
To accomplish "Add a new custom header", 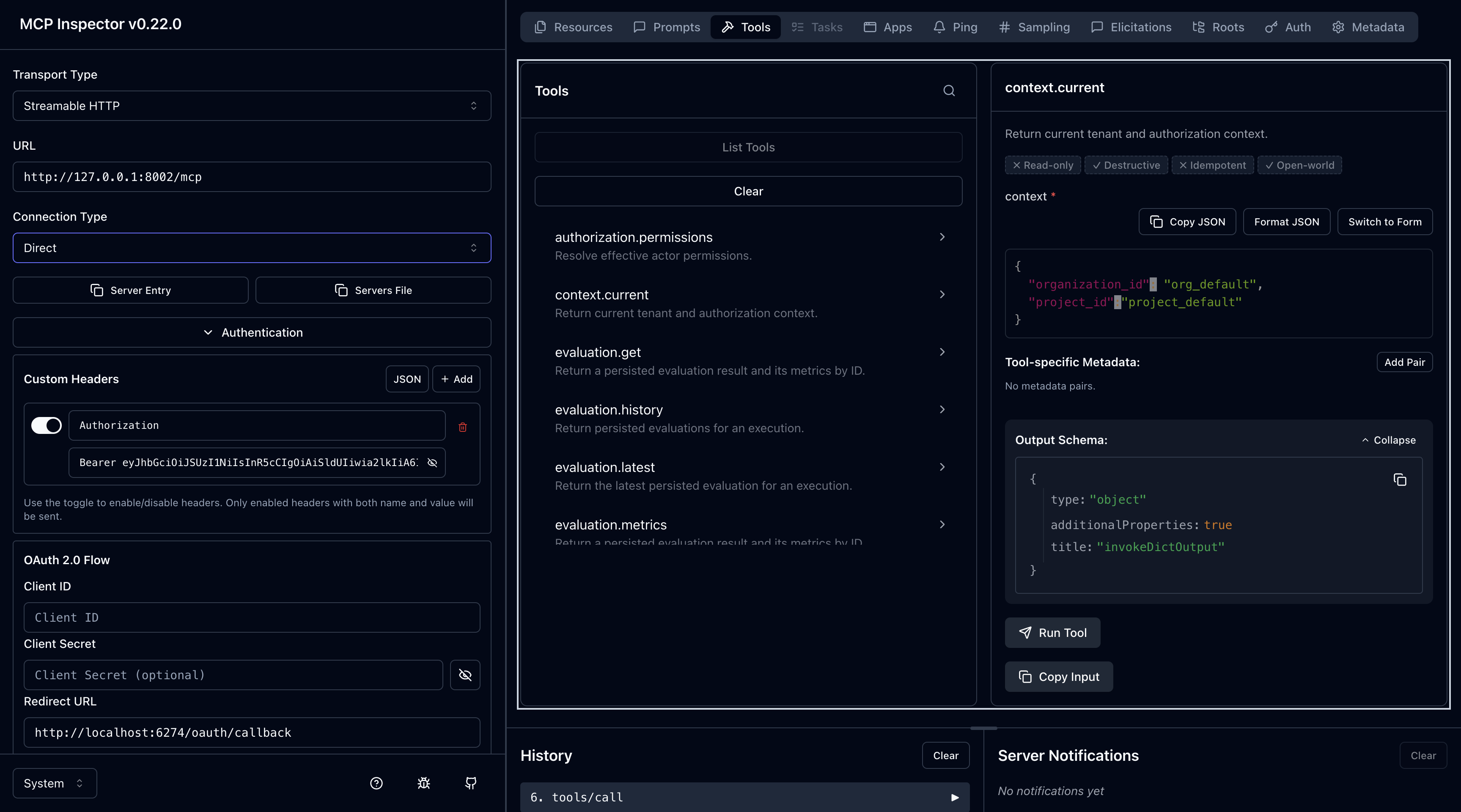I will coord(456,379).
